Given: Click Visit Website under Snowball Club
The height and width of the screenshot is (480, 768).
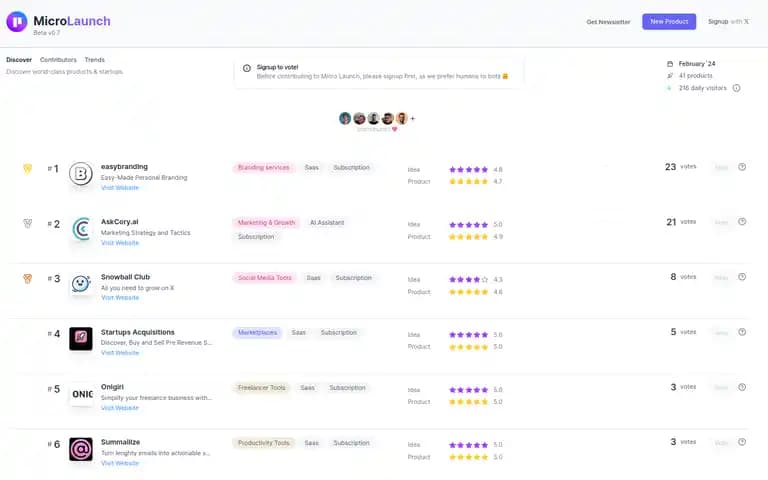Looking at the screenshot, I should point(120,298).
